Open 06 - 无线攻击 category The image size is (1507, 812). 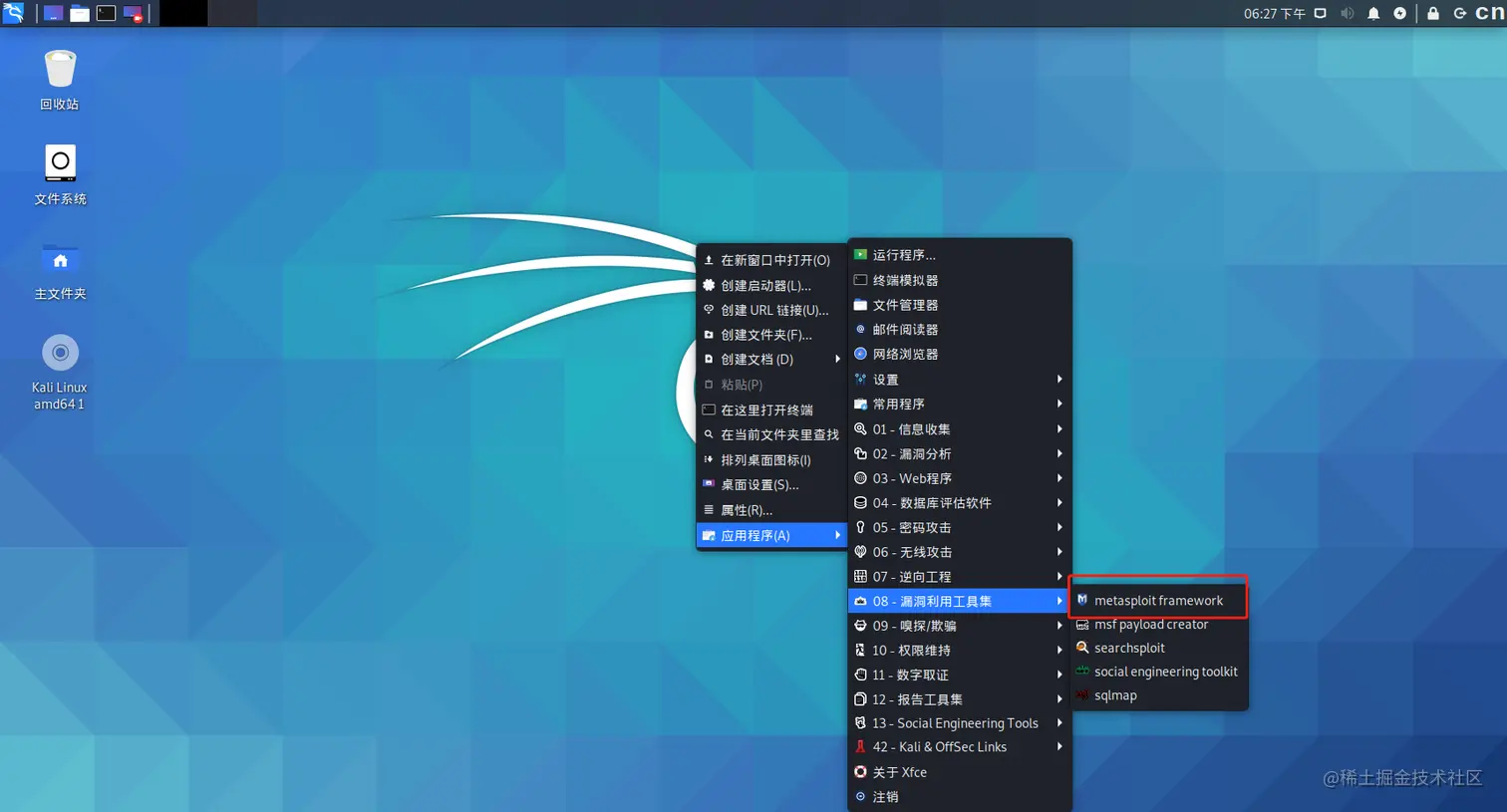coord(960,552)
